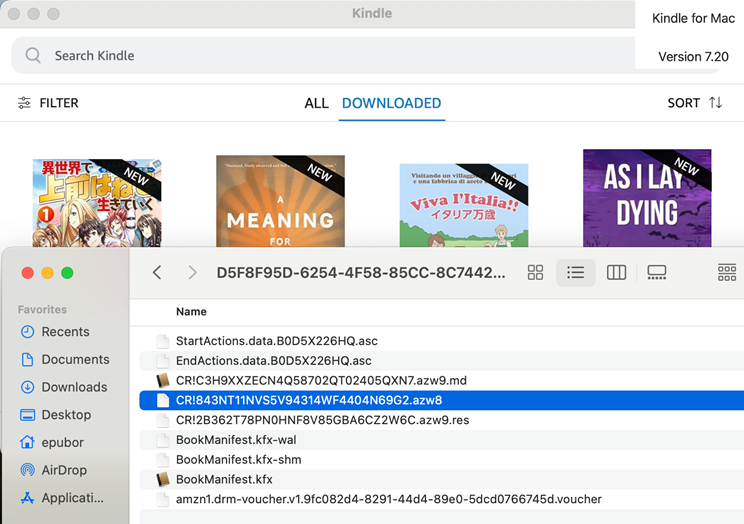Screen dimensions: 744x524
Task: Open the As I Lay Dying cover
Action: (647, 198)
